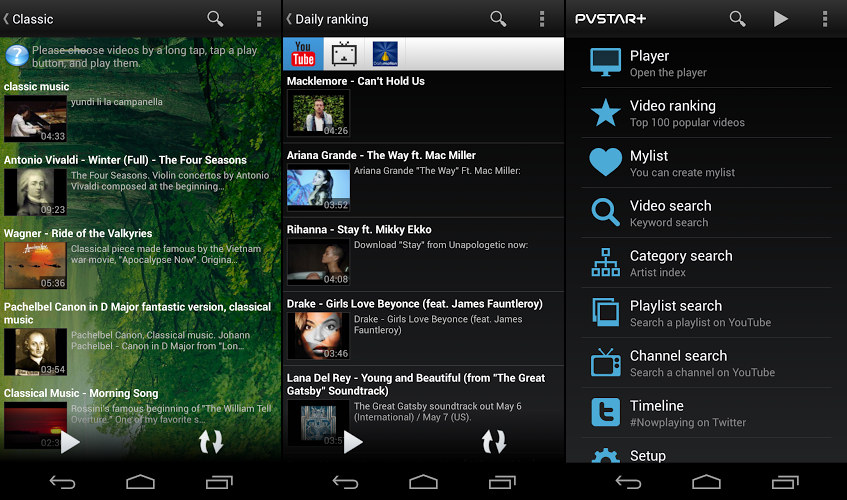847x500 pixels.
Task: Toggle the repeat arrows in Daily ranking screen
Action: click(x=494, y=441)
